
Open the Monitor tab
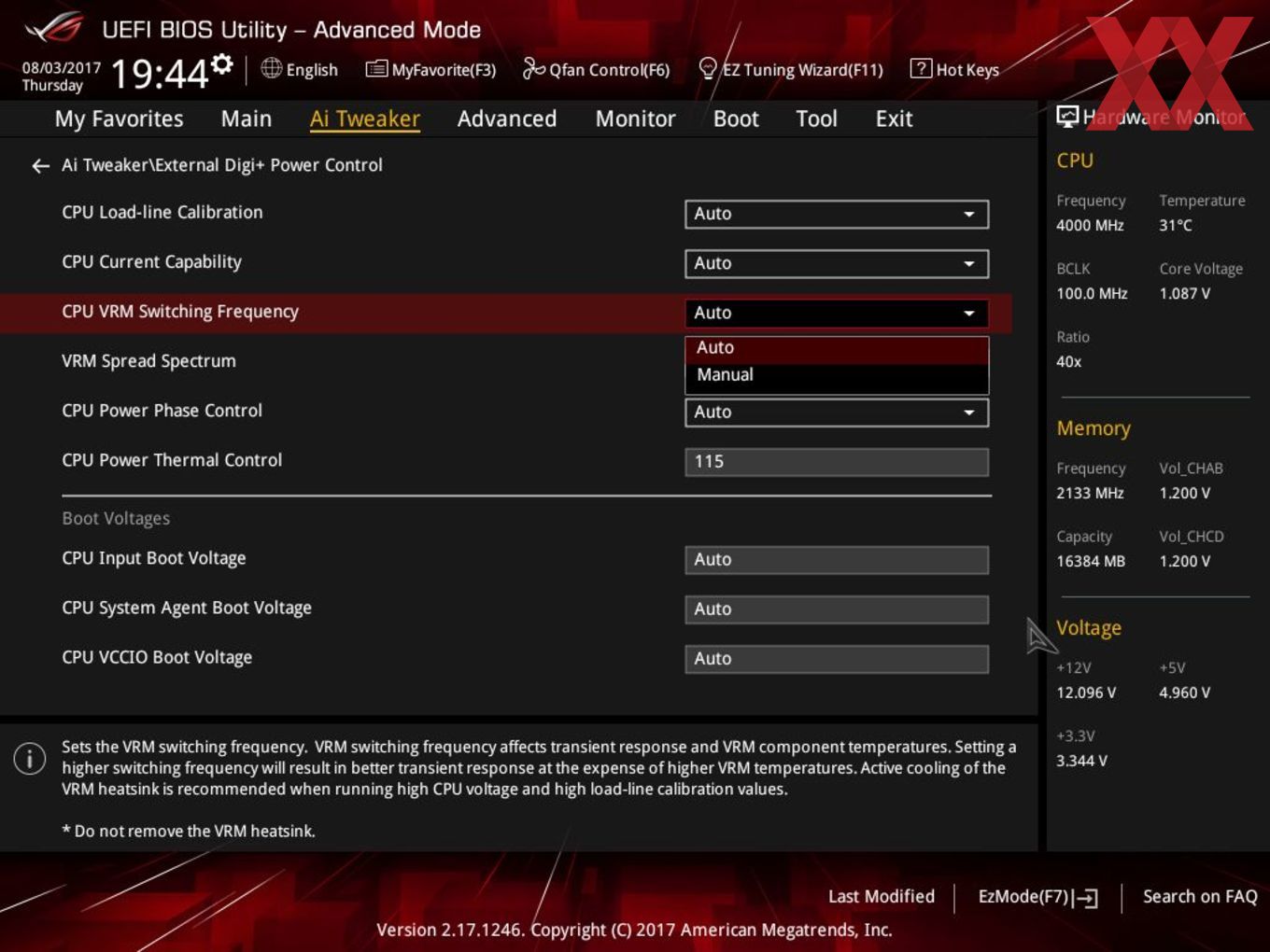coord(635,119)
